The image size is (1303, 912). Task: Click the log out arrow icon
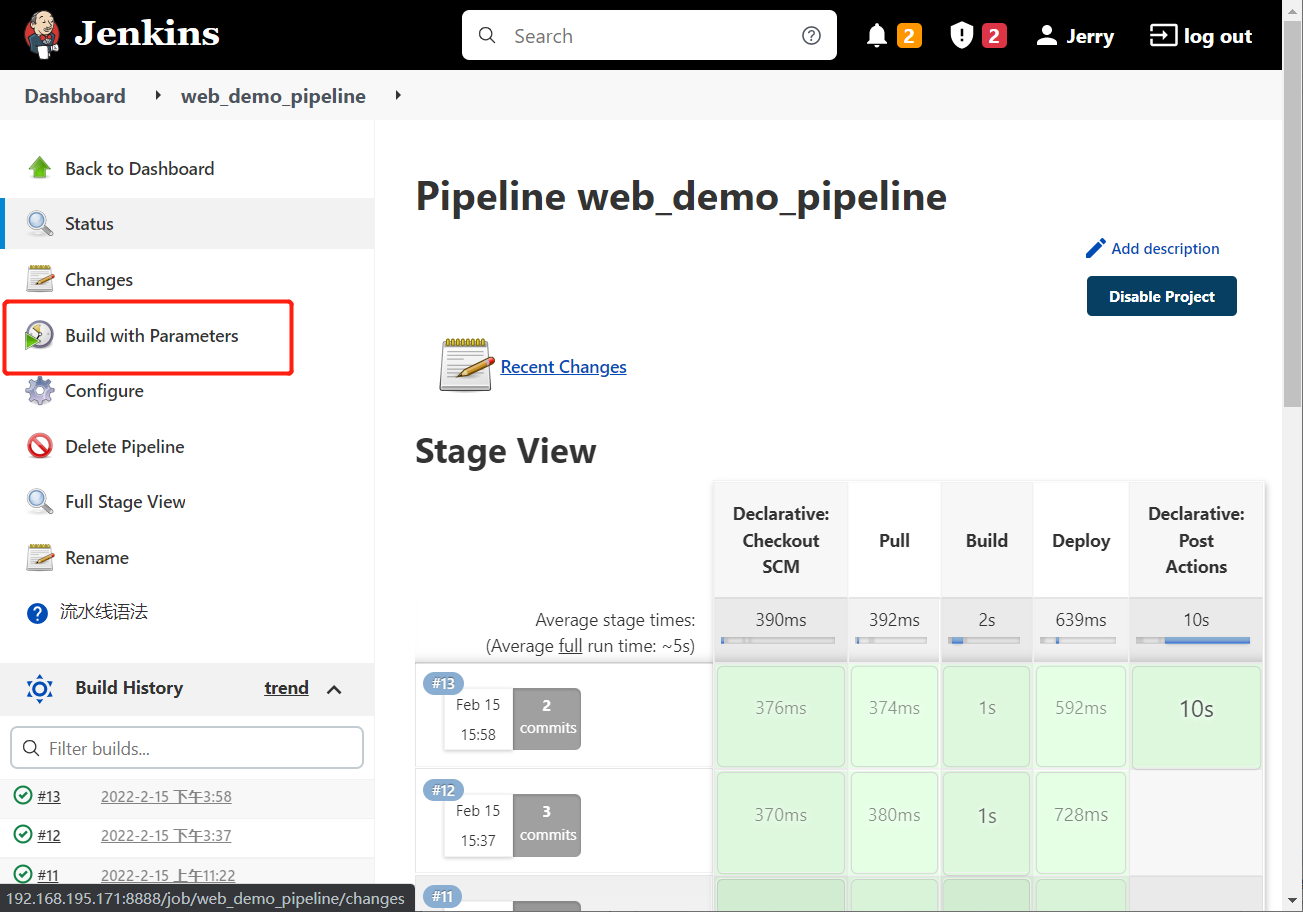1164,36
